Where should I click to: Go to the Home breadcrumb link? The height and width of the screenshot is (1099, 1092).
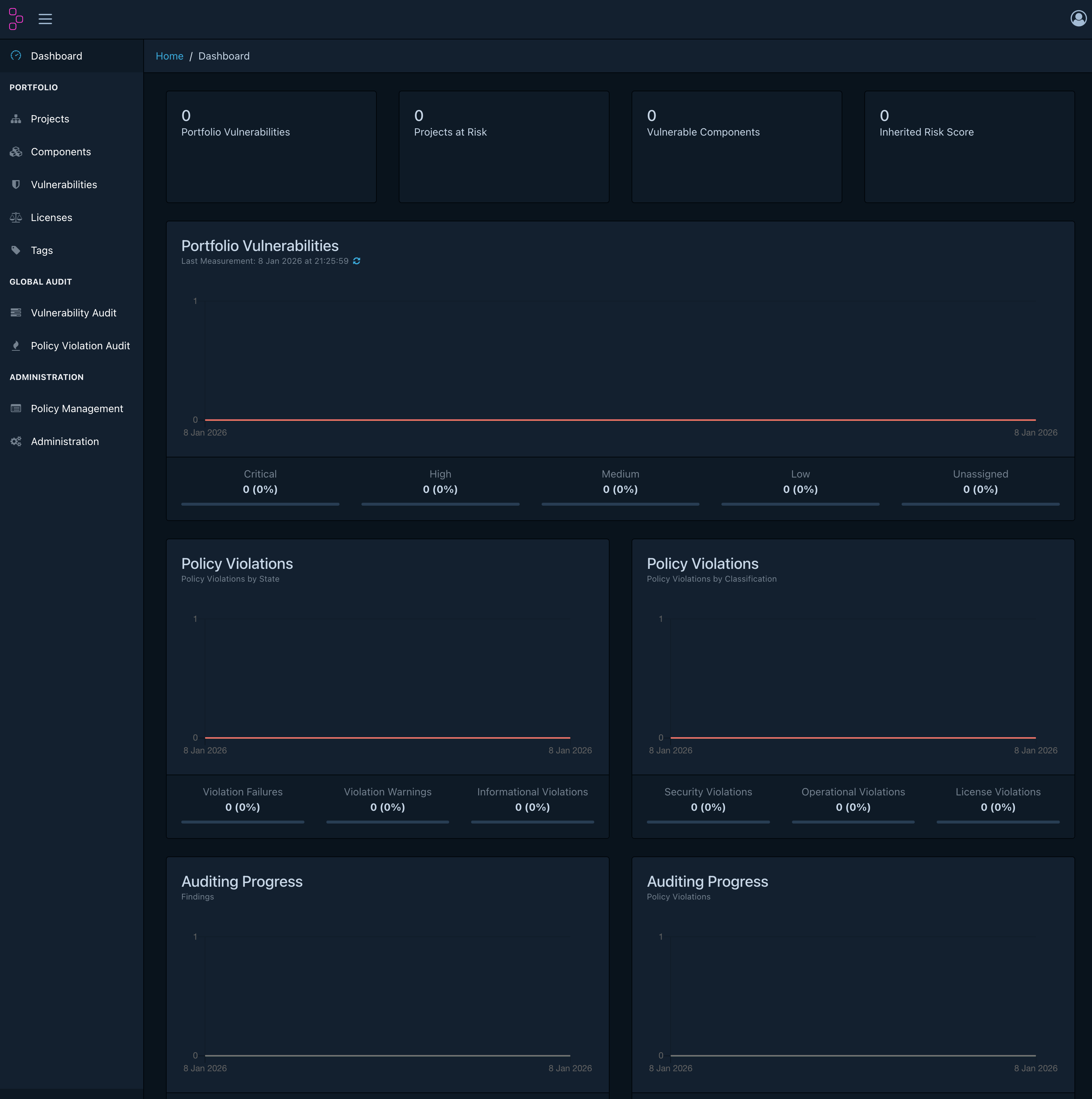170,56
